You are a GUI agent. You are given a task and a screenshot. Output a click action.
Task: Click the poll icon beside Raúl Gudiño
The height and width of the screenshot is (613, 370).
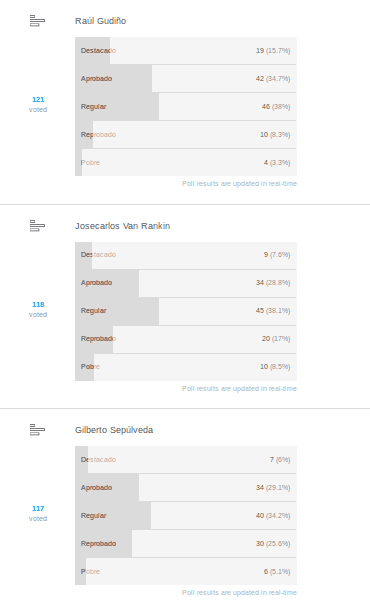coord(38,21)
